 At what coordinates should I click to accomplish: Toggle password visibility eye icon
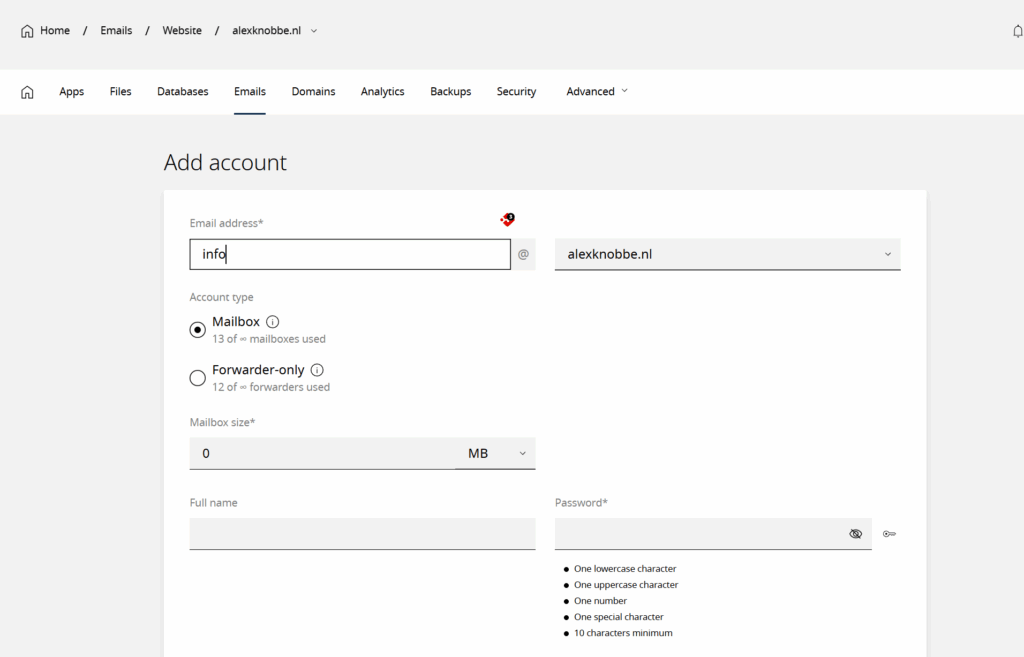coord(855,534)
